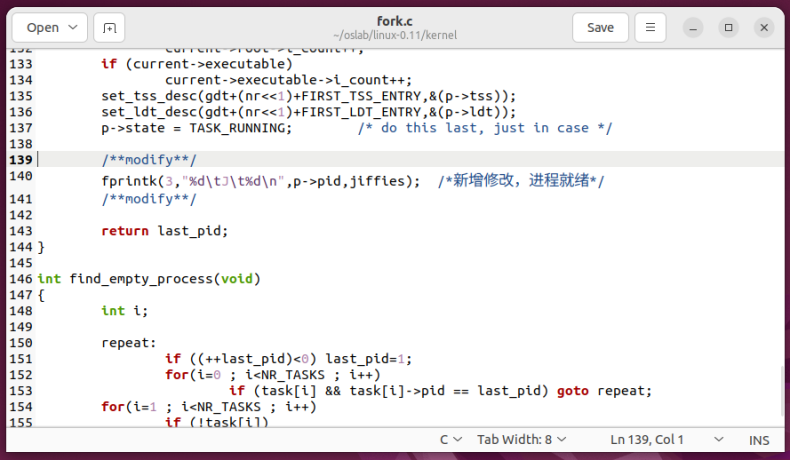Click the 'repeat:' label

(x=129, y=343)
